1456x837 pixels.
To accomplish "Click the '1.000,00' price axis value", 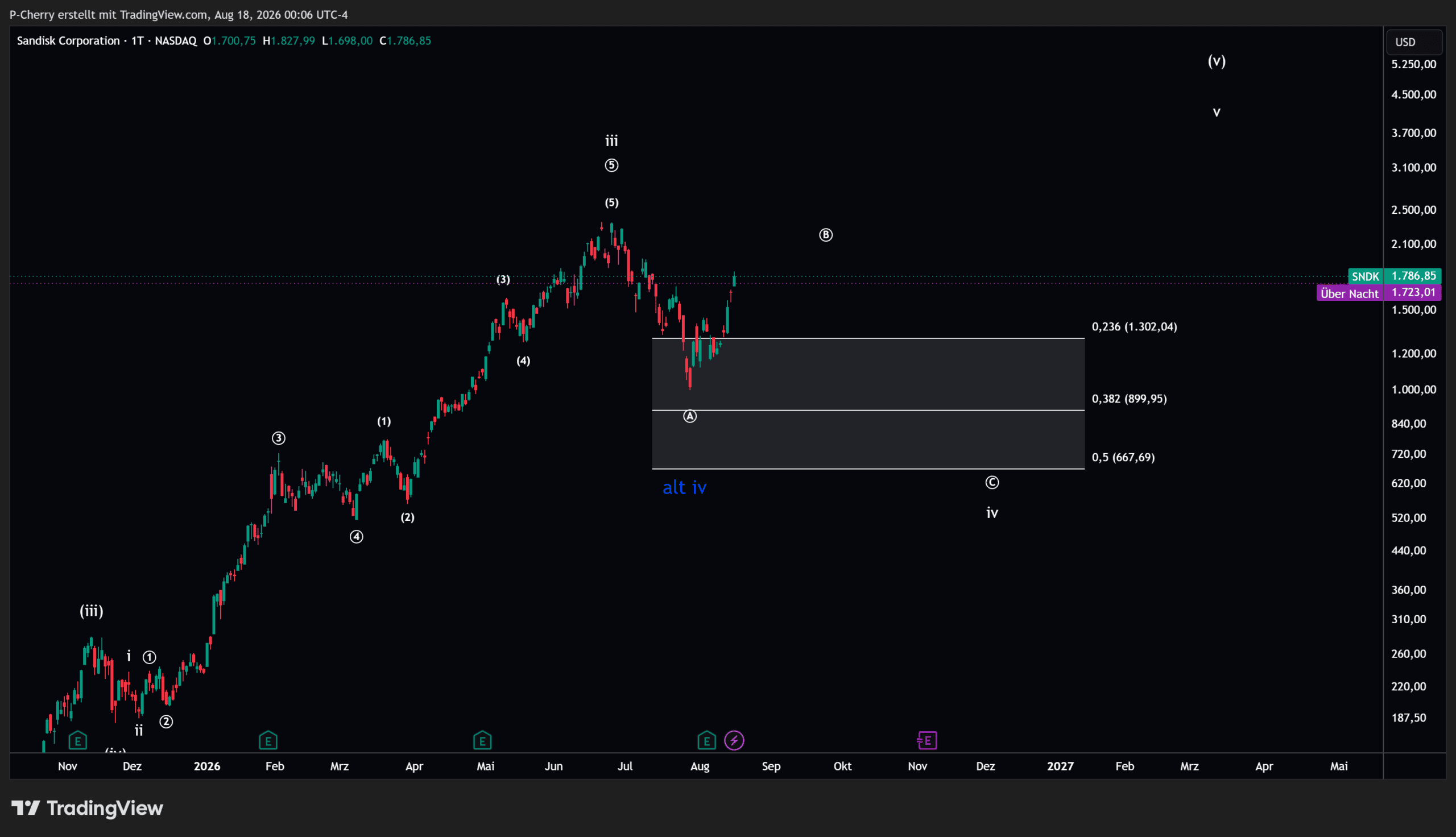I will [x=1413, y=390].
